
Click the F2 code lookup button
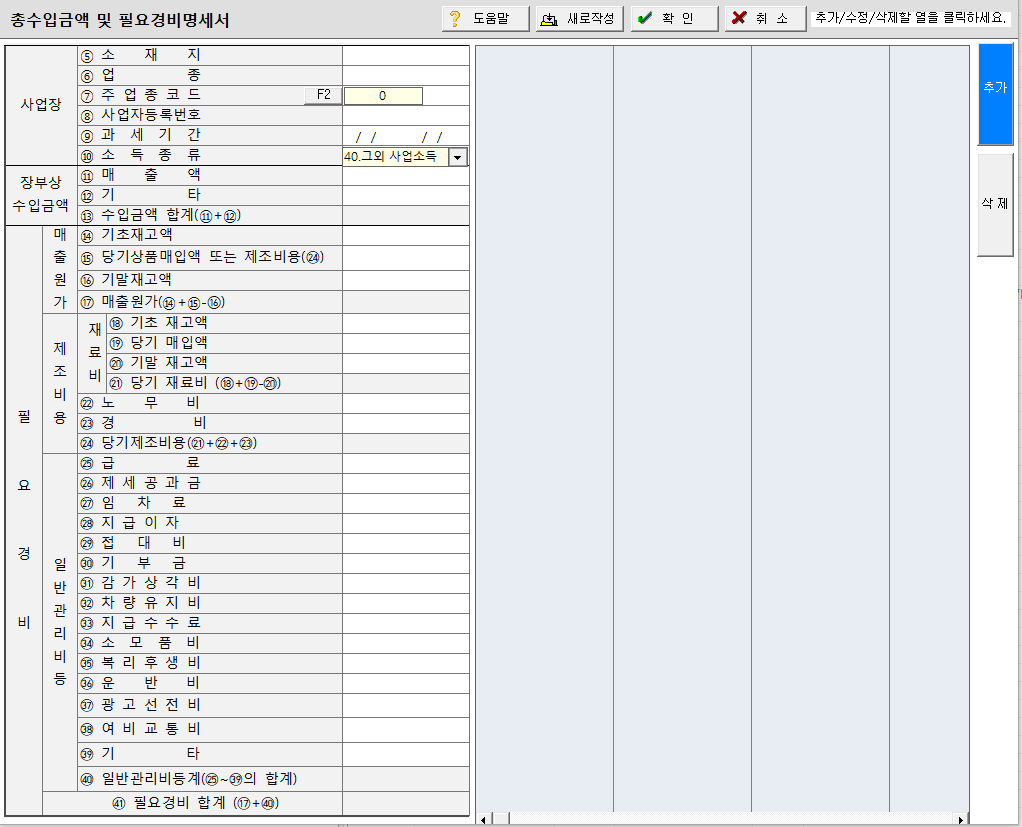[x=323, y=95]
